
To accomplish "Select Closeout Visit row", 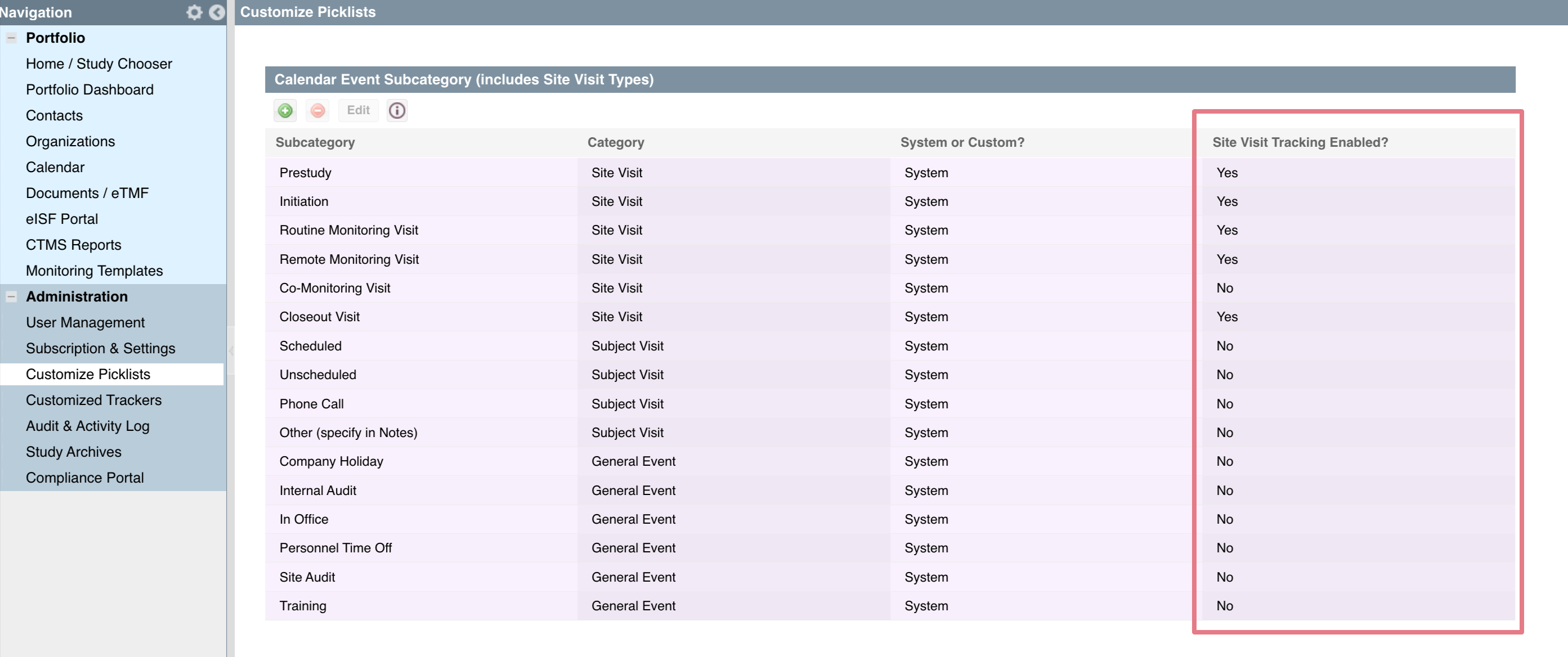I will pyautogui.click(x=890, y=317).
